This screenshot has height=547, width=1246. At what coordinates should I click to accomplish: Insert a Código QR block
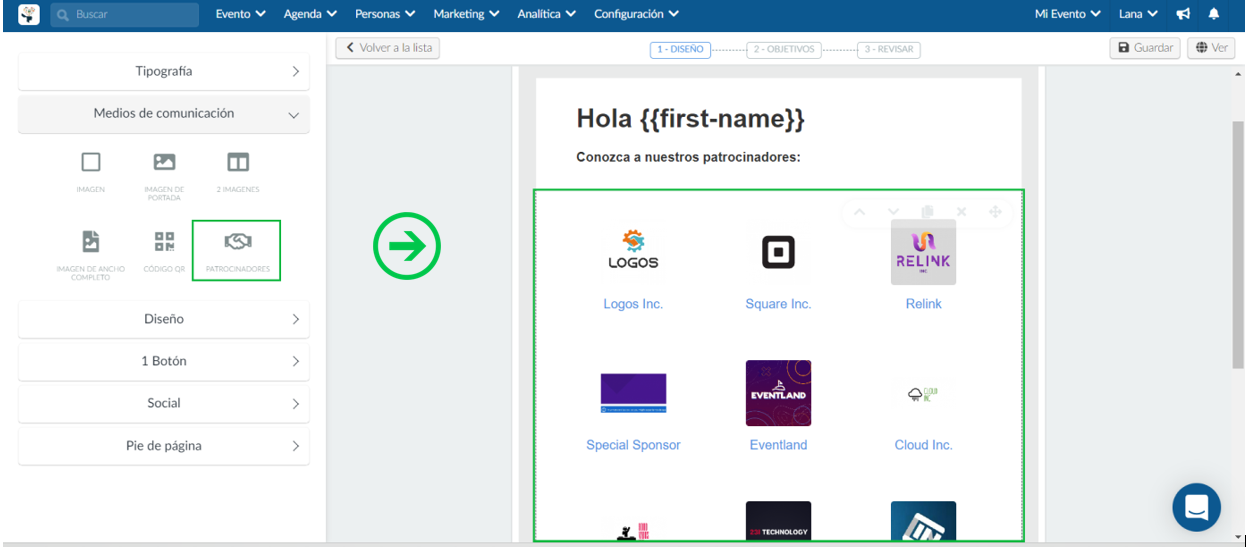pos(164,251)
